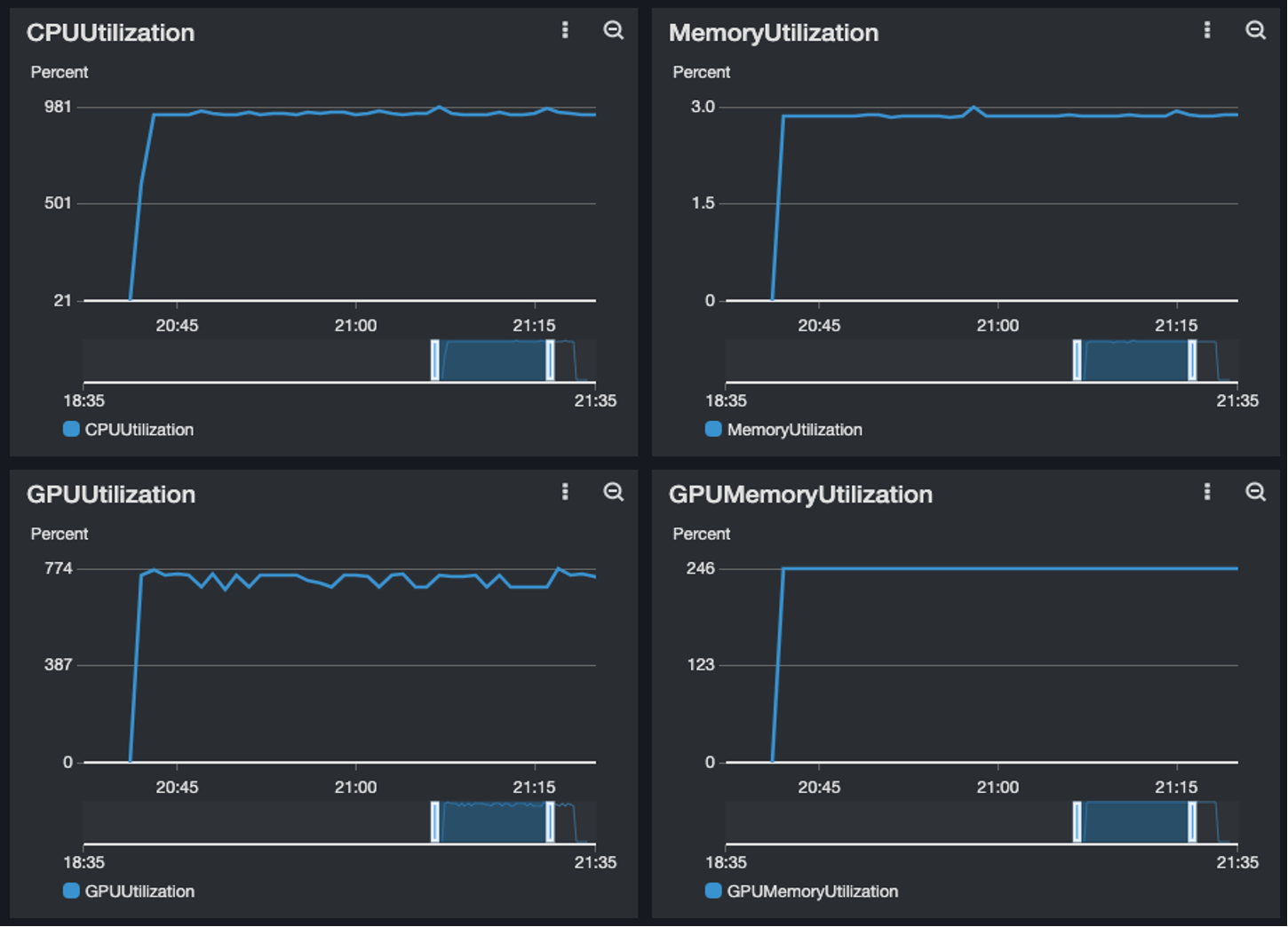Select the GPUUtilization chart title
Screen dimensions: 1288x927
pyautogui.click(x=111, y=495)
